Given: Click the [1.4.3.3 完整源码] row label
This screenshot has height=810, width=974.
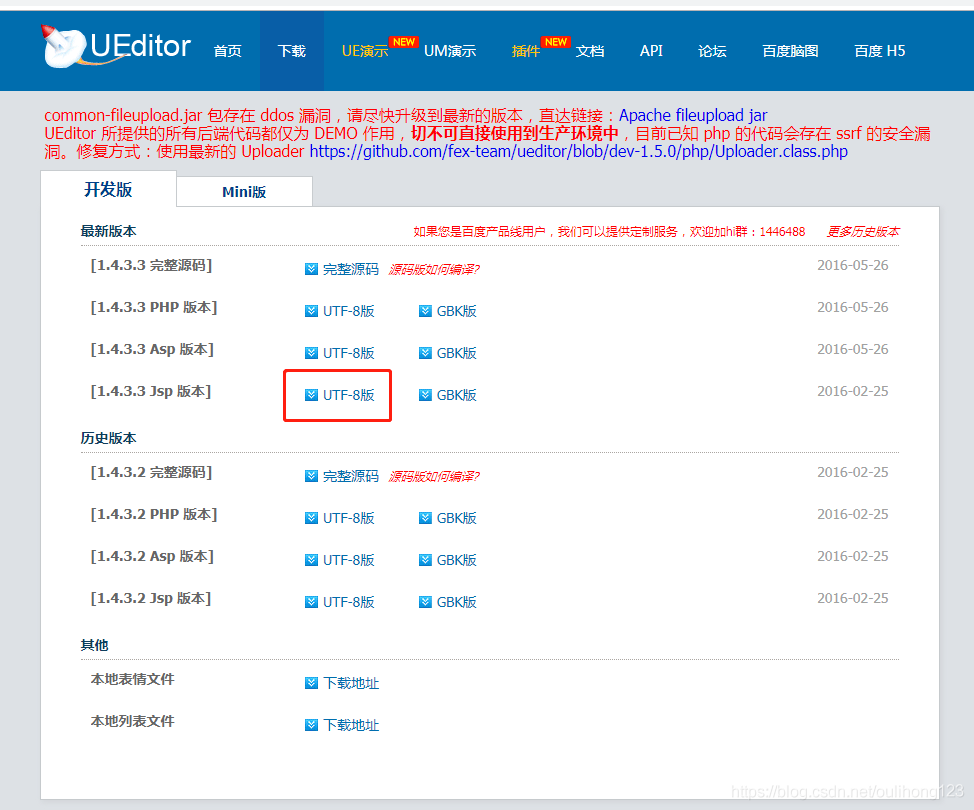Looking at the screenshot, I should click(152, 266).
